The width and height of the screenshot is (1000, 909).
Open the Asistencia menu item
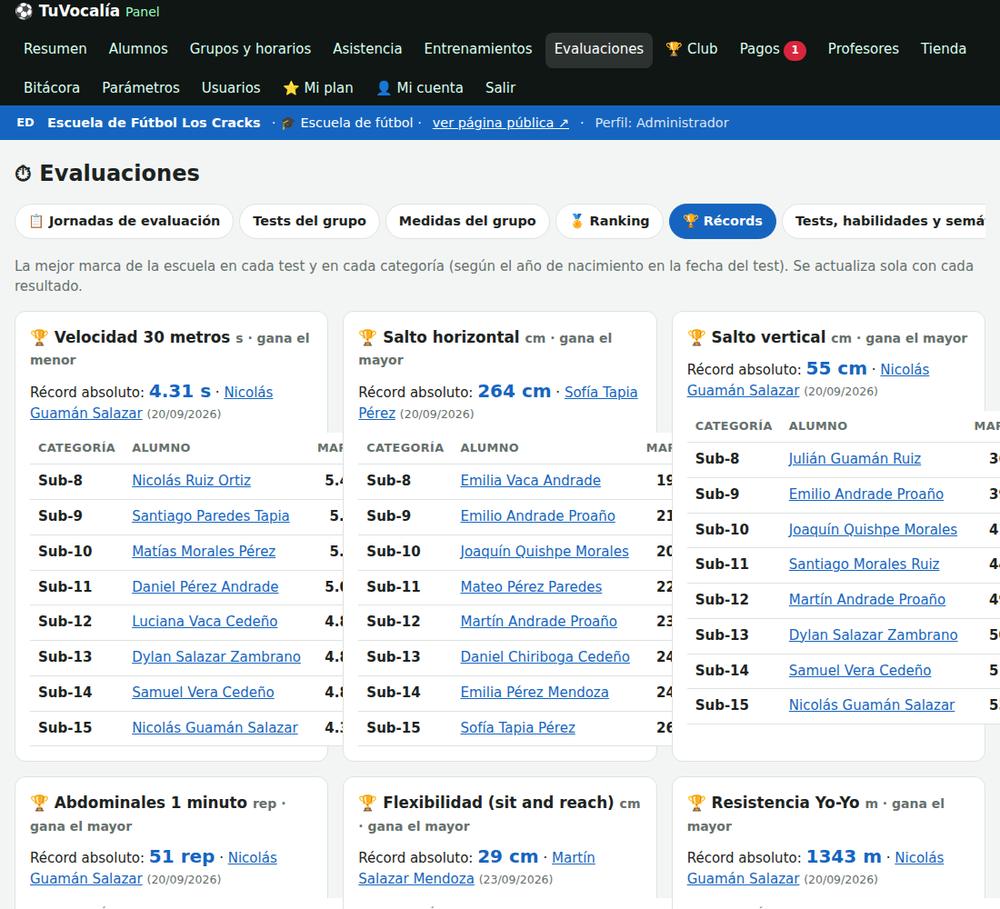[367, 48]
